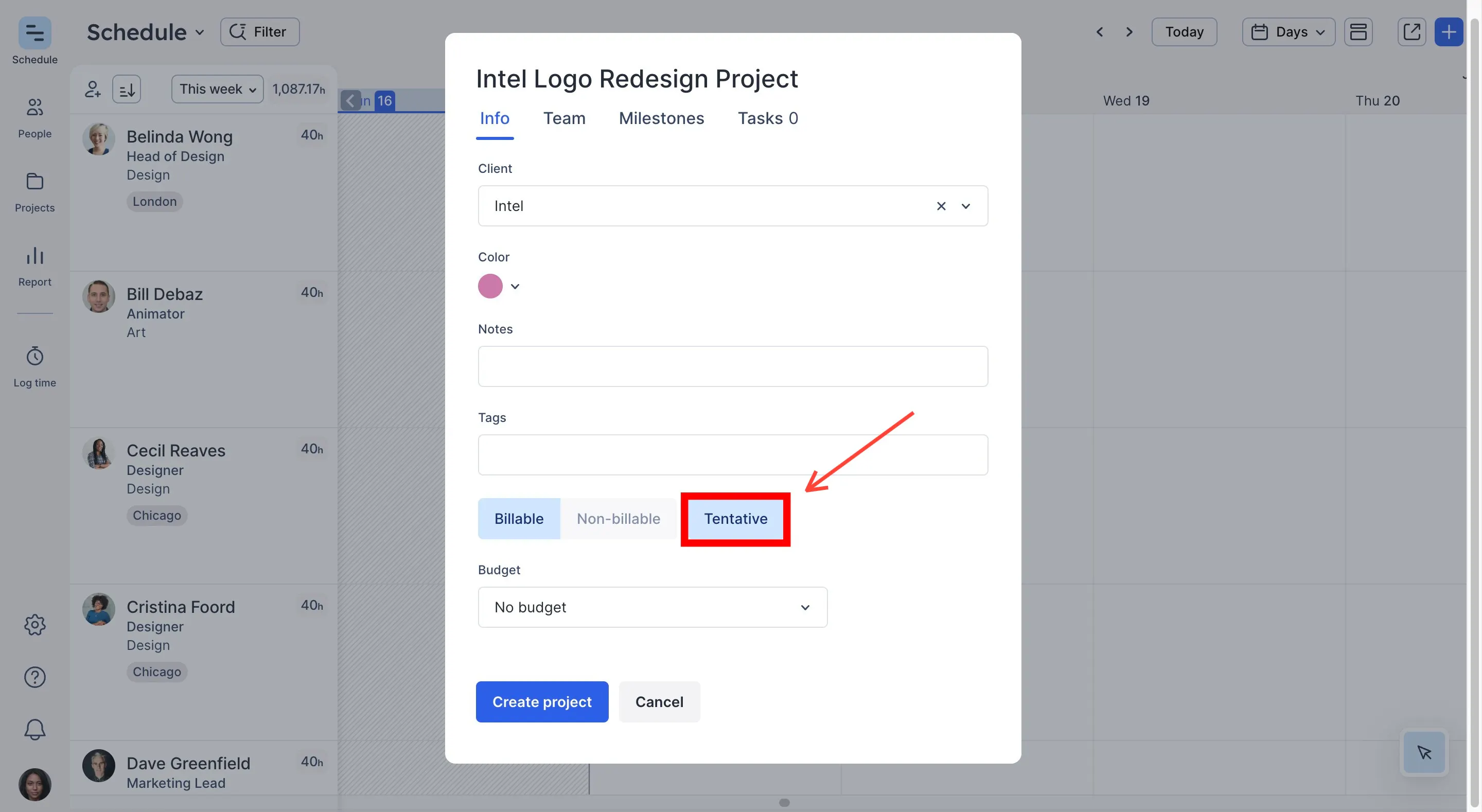Click Belinda Wong's avatar
Viewport: 1482px width, 812px height.
click(x=98, y=139)
